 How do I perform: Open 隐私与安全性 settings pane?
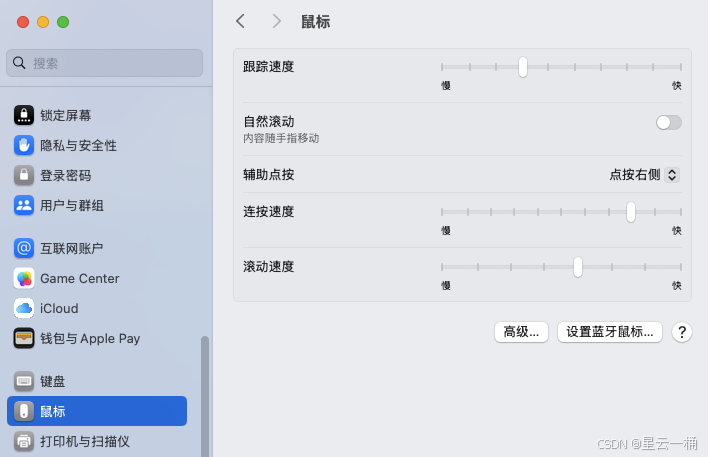tap(97, 145)
